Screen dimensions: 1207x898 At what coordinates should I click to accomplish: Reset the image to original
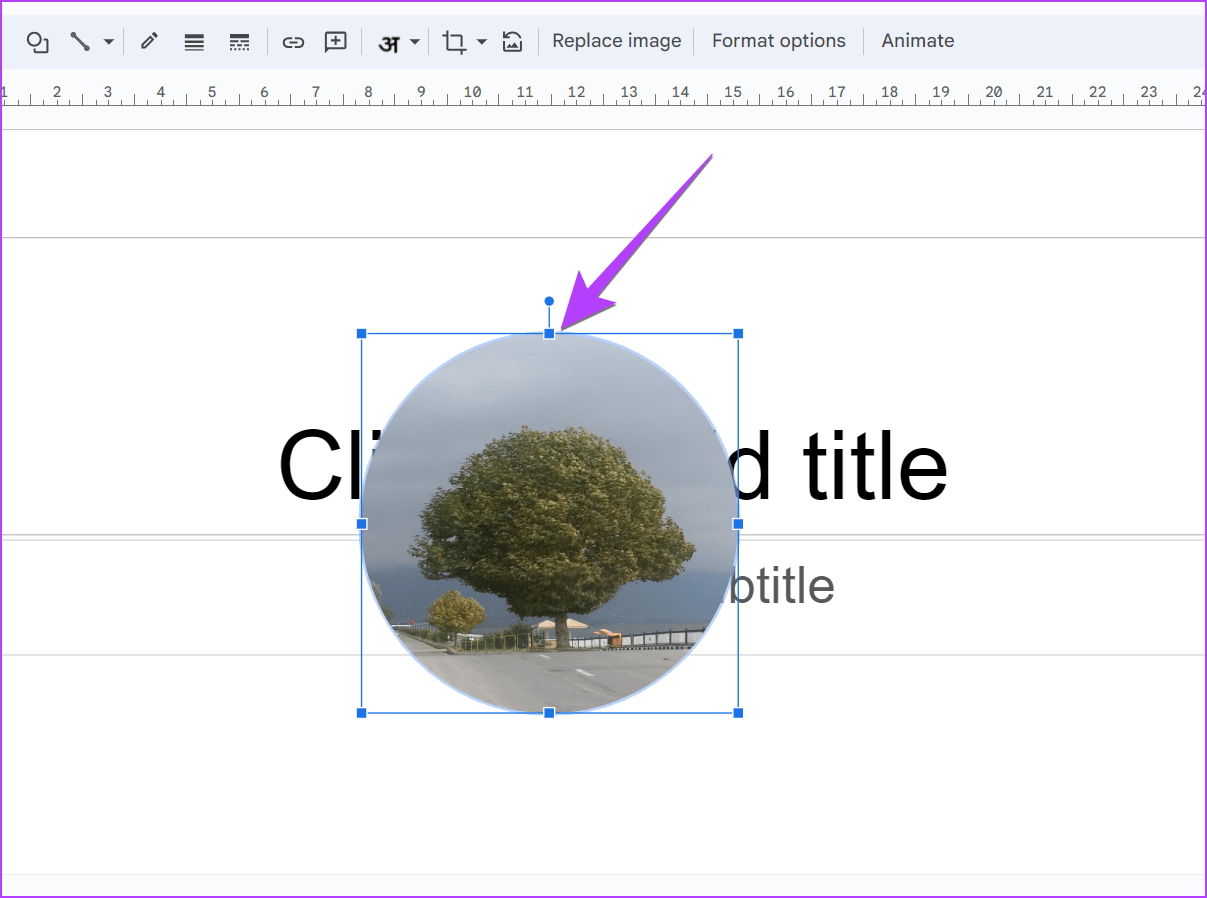click(x=512, y=41)
